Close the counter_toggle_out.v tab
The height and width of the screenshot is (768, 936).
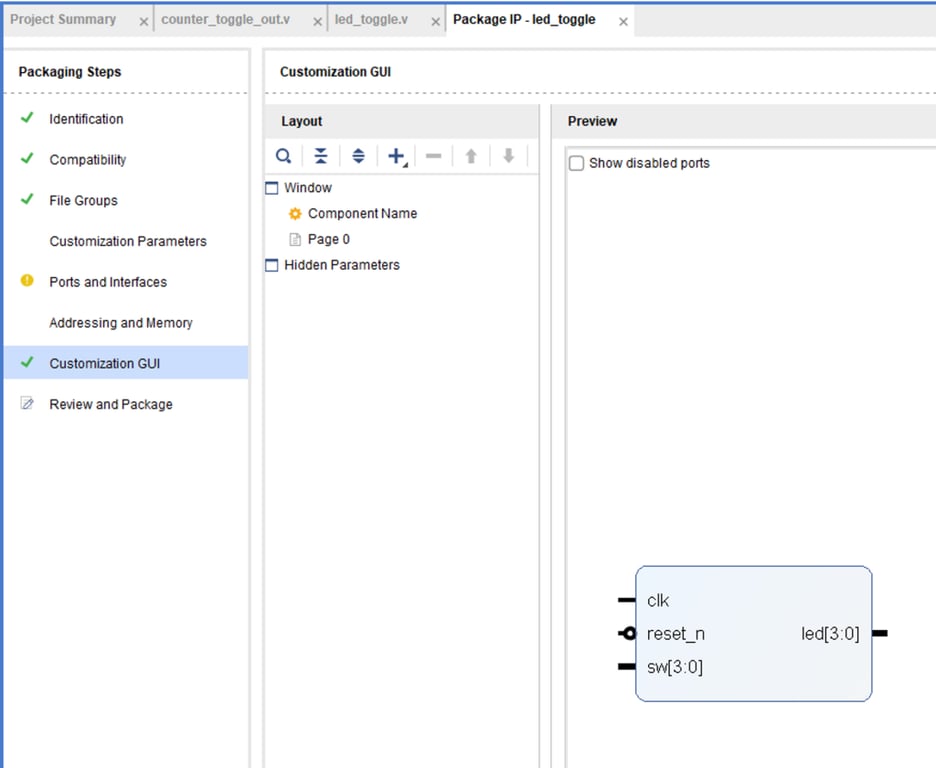click(x=318, y=22)
